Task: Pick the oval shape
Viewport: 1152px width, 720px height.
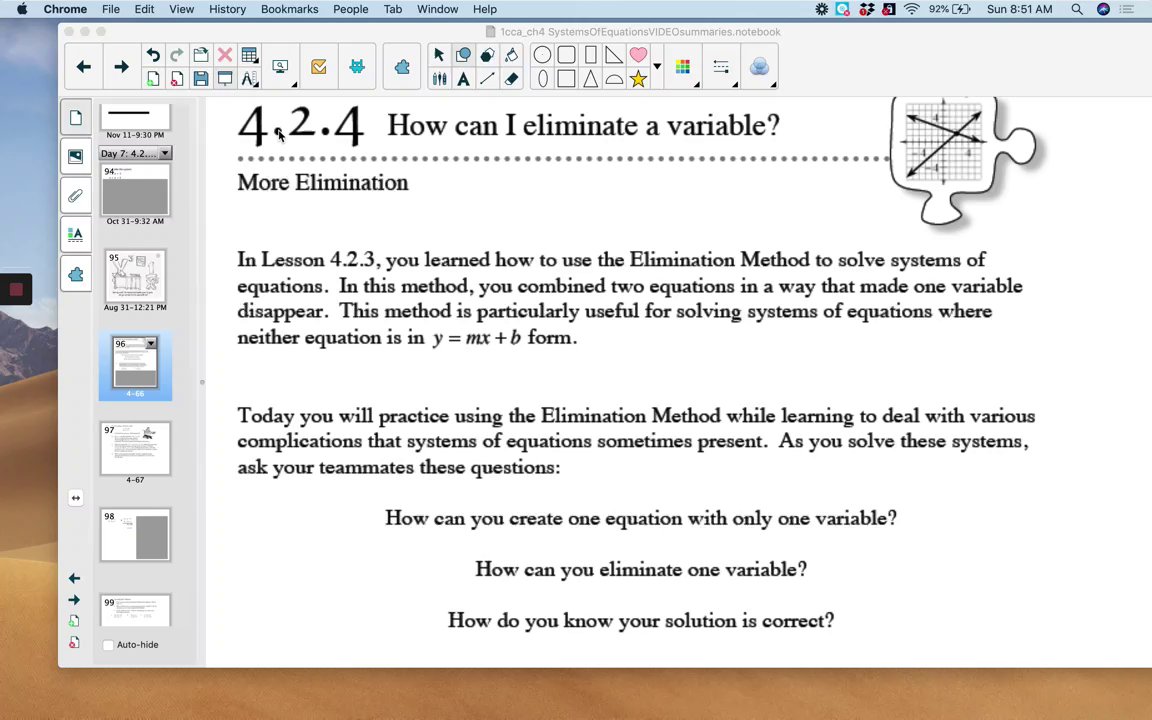Action: click(542, 79)
